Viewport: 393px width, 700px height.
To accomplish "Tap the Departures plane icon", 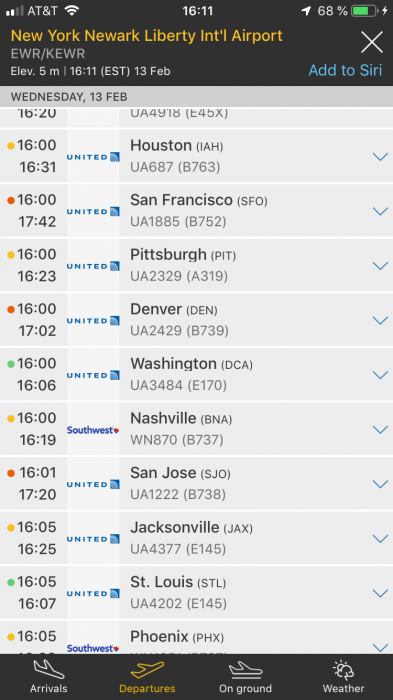I will pyautogui.click(x=147, y=670).
